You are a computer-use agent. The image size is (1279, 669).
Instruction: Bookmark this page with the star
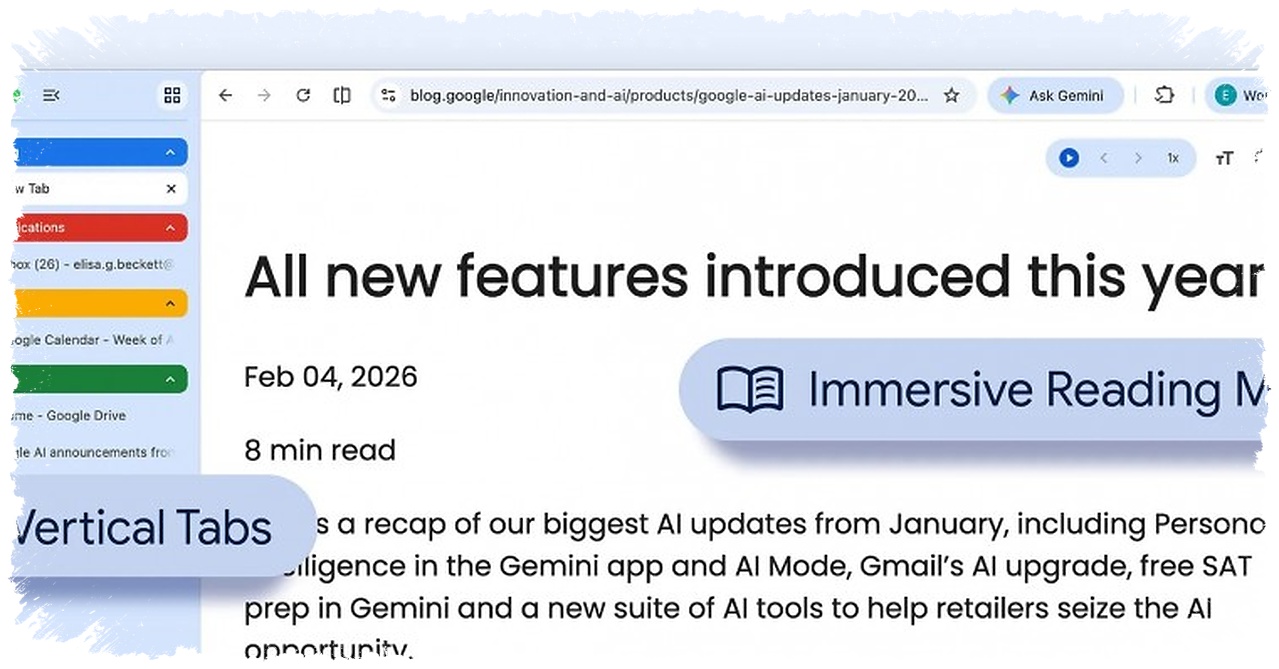[x=951, y=96]
